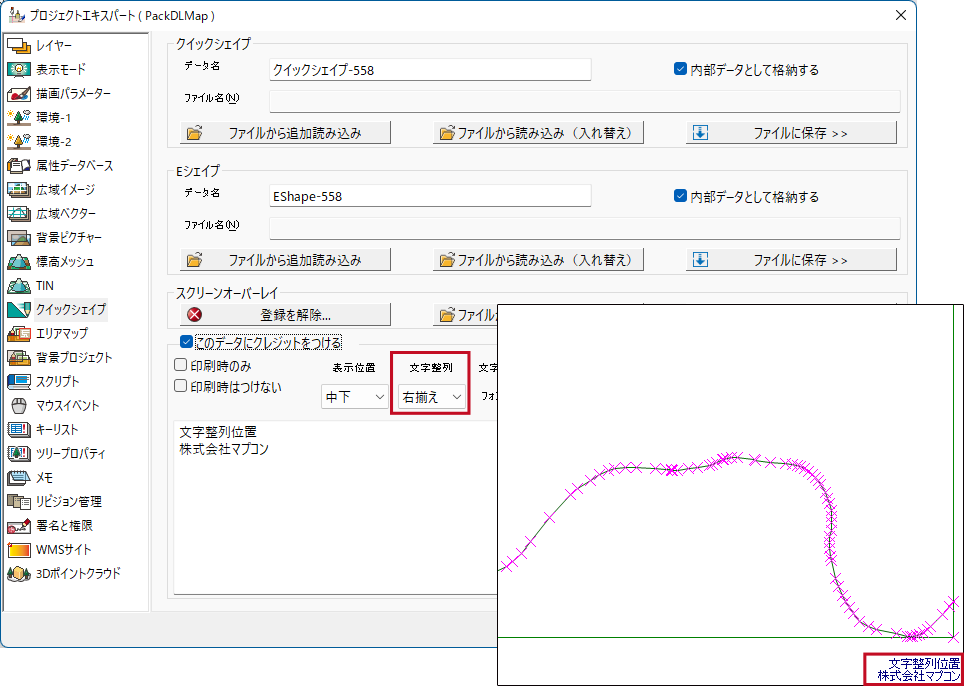Open the エリアマップ icon
The width and height of the screenshot is (964, 686).
18,333
